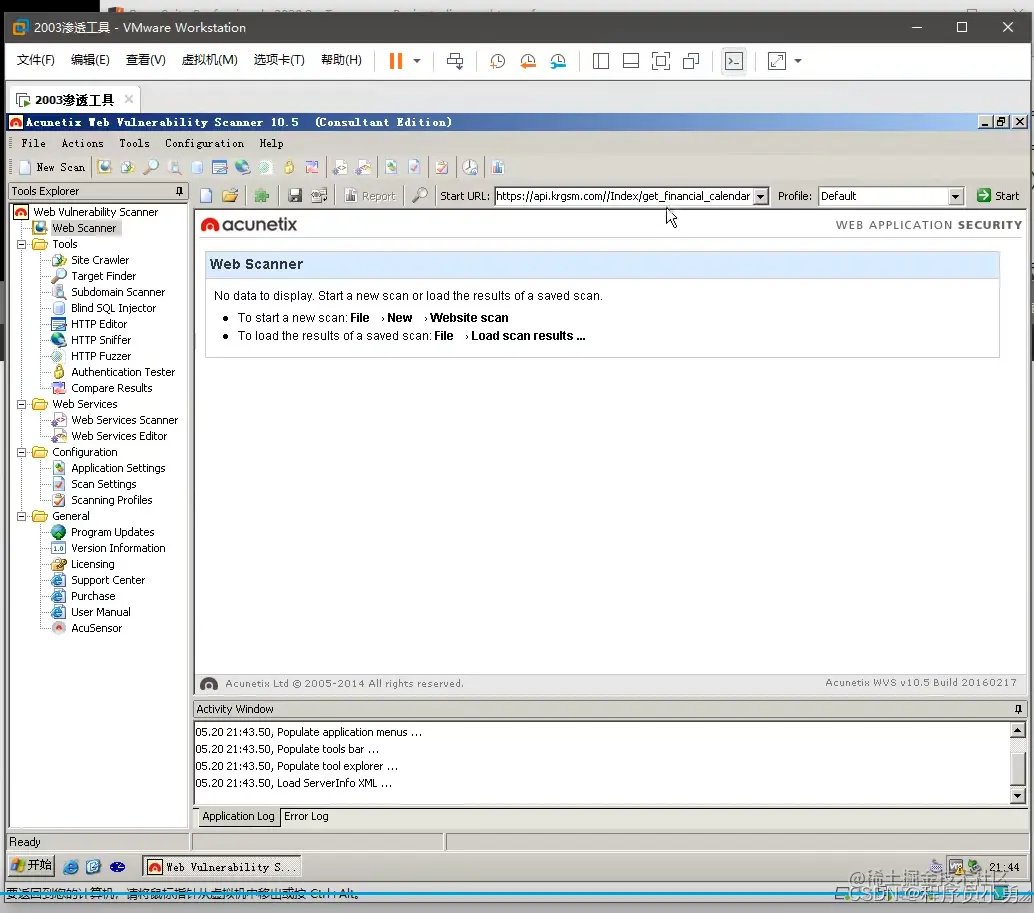Open HTTP Sniffer globe icon in top toolbar
Viewport: 1034px width, 913px height.
243,167
